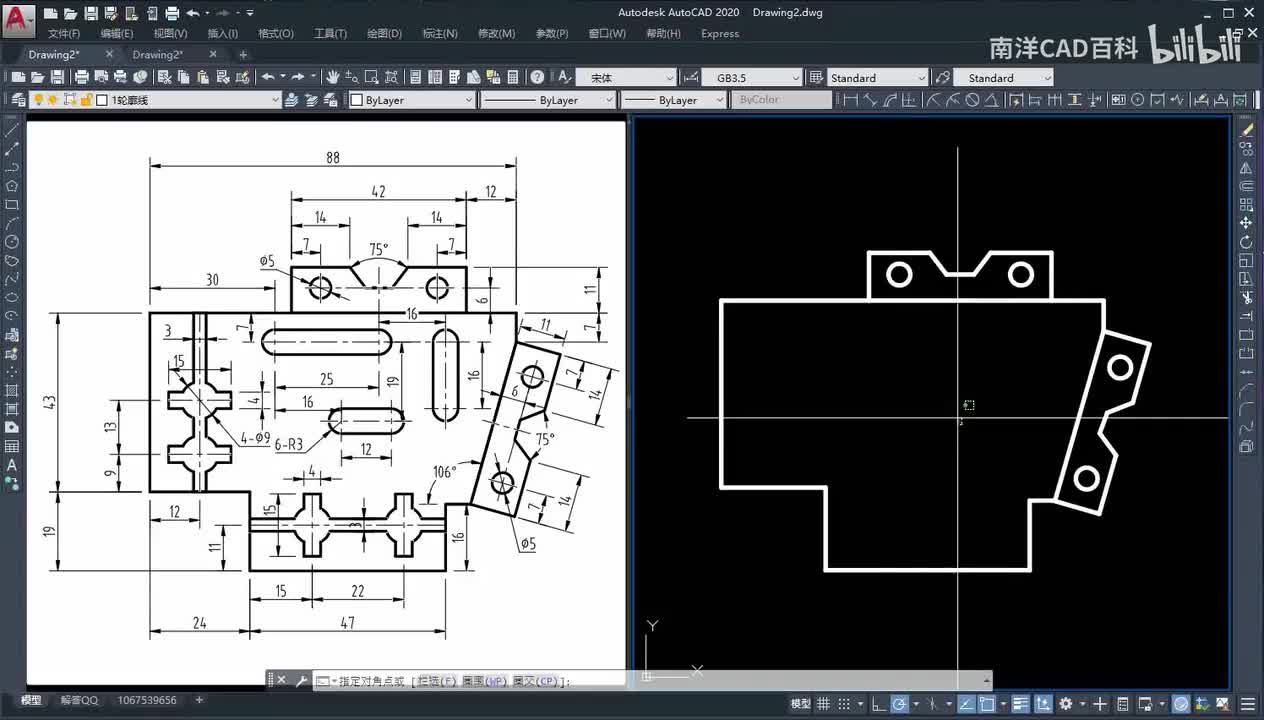
Task: Open the Express menu
Action: point(720,34)
